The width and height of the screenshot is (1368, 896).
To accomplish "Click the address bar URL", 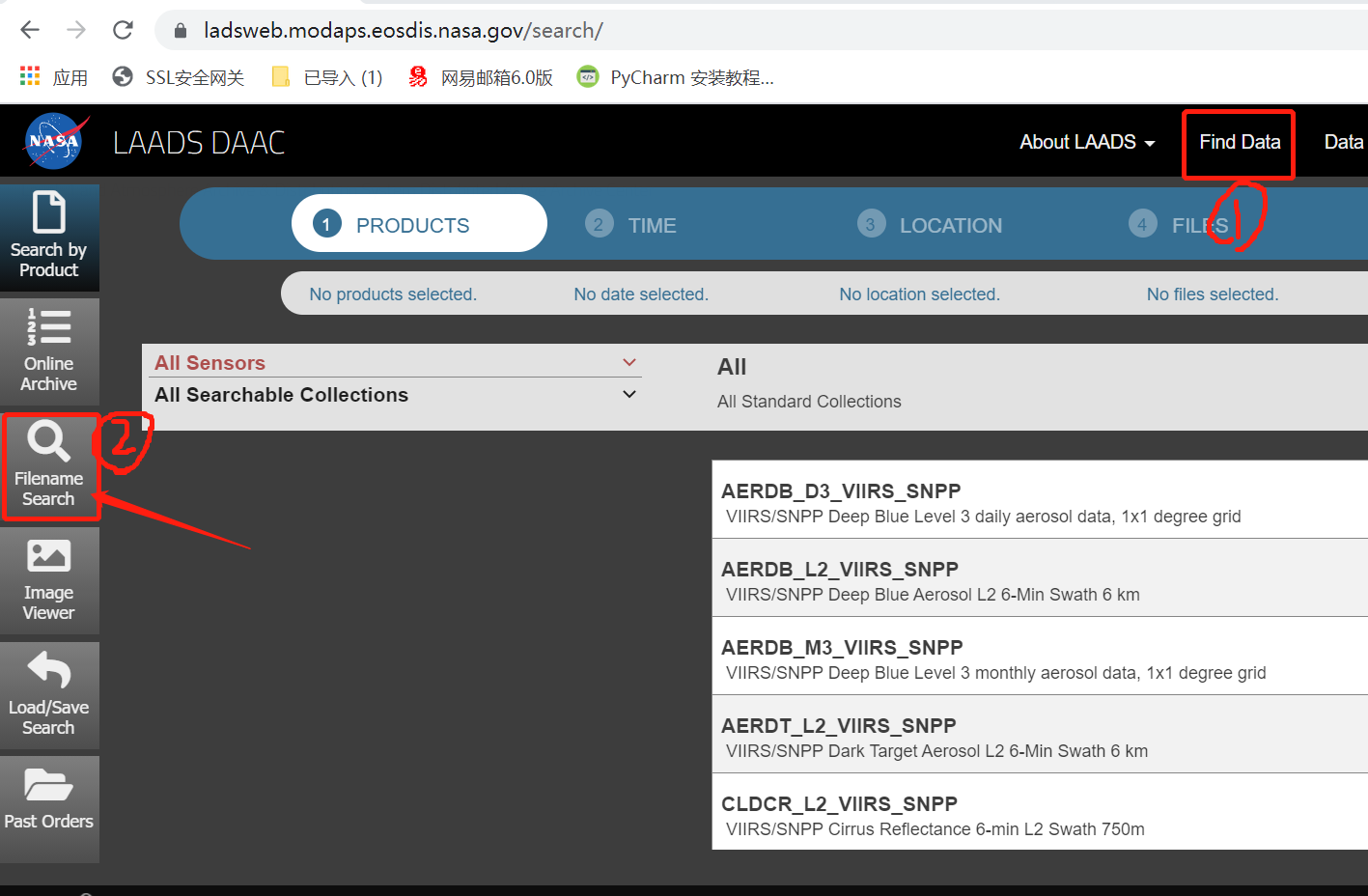I will click(x=403, y=29).
